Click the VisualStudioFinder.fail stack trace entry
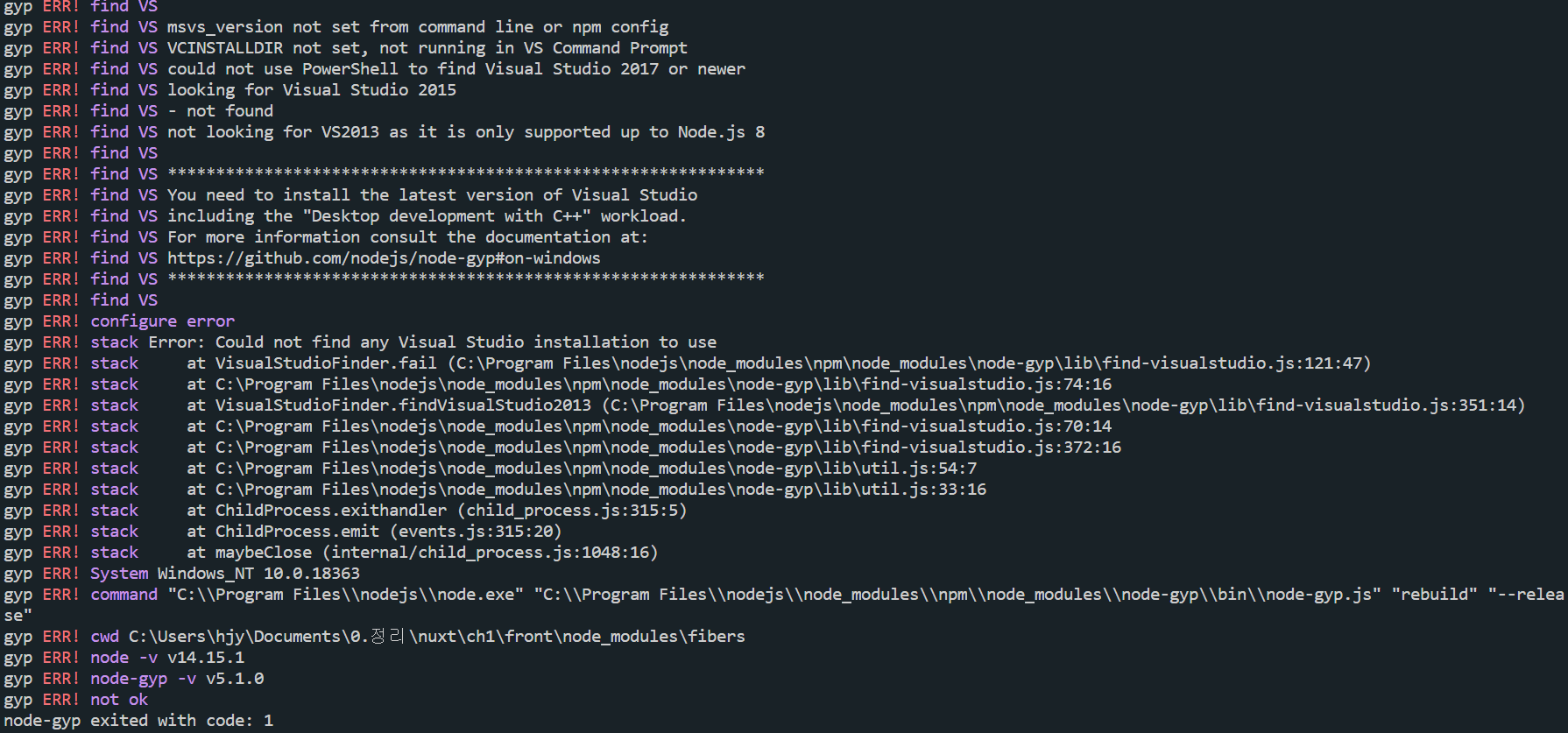Viewport: 1568px width, 733px height. (x=778, y=363)
